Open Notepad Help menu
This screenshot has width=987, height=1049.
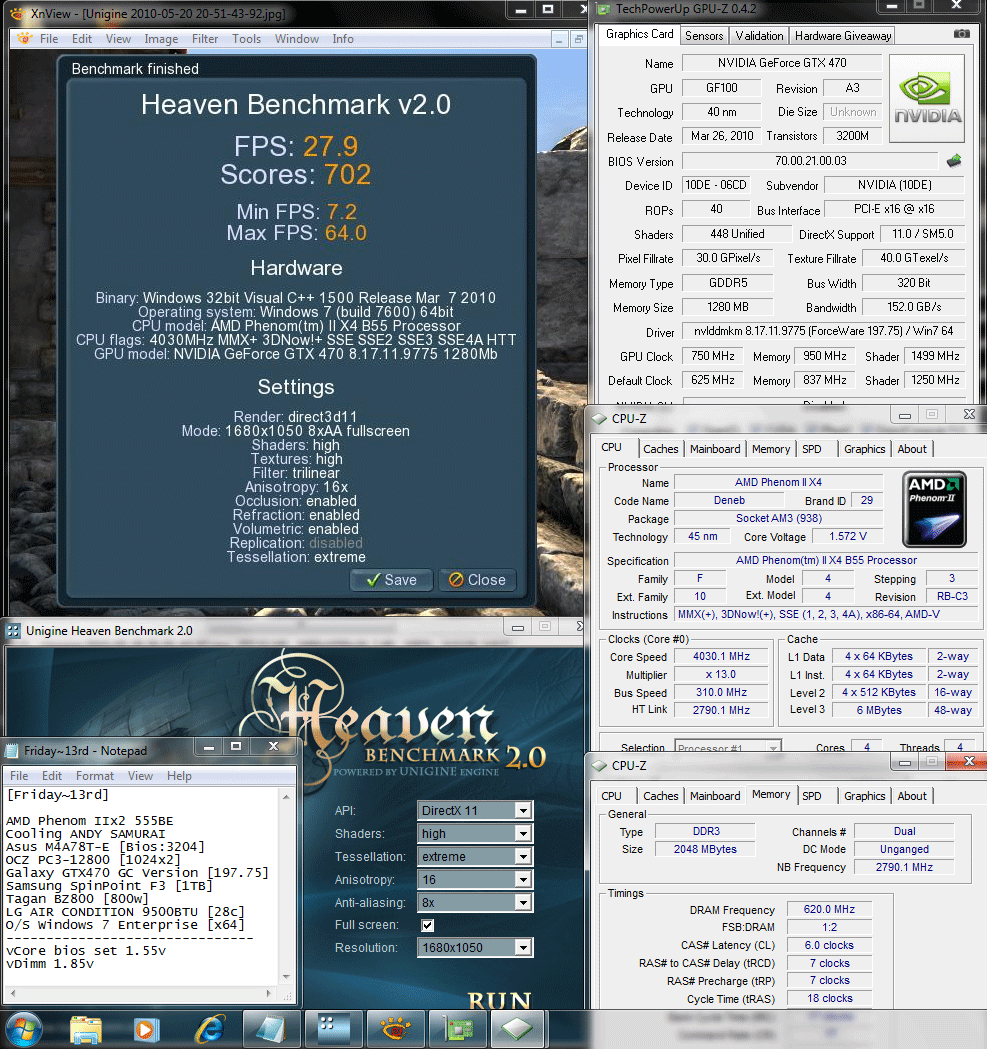(x=179, y=775)
